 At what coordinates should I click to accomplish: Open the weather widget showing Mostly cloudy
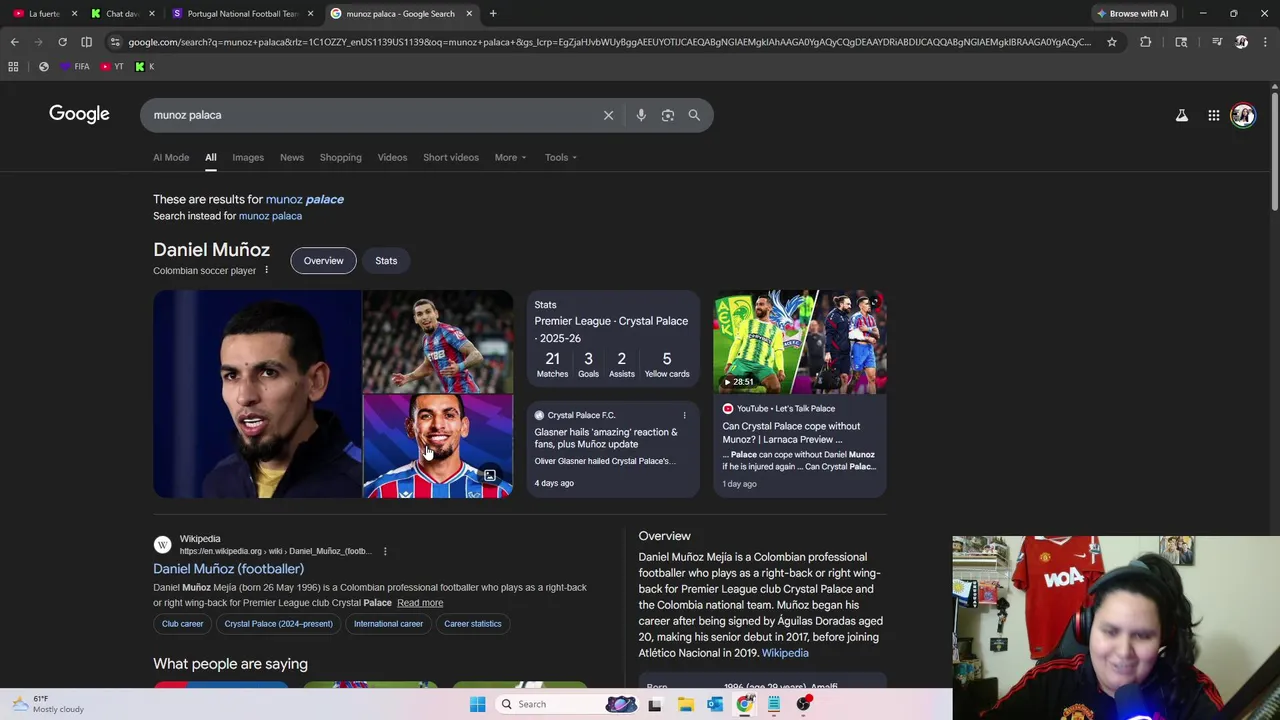pos(48,704)
